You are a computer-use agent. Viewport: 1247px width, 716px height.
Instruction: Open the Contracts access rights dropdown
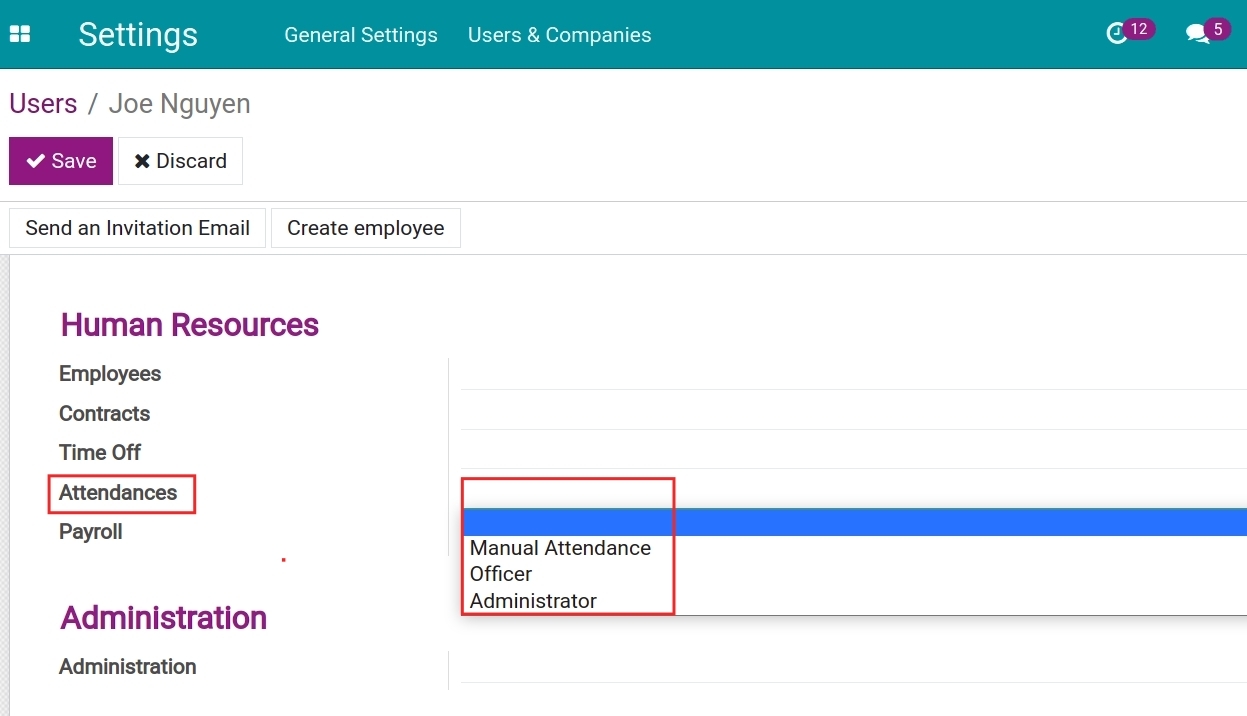tap(850, 414)
